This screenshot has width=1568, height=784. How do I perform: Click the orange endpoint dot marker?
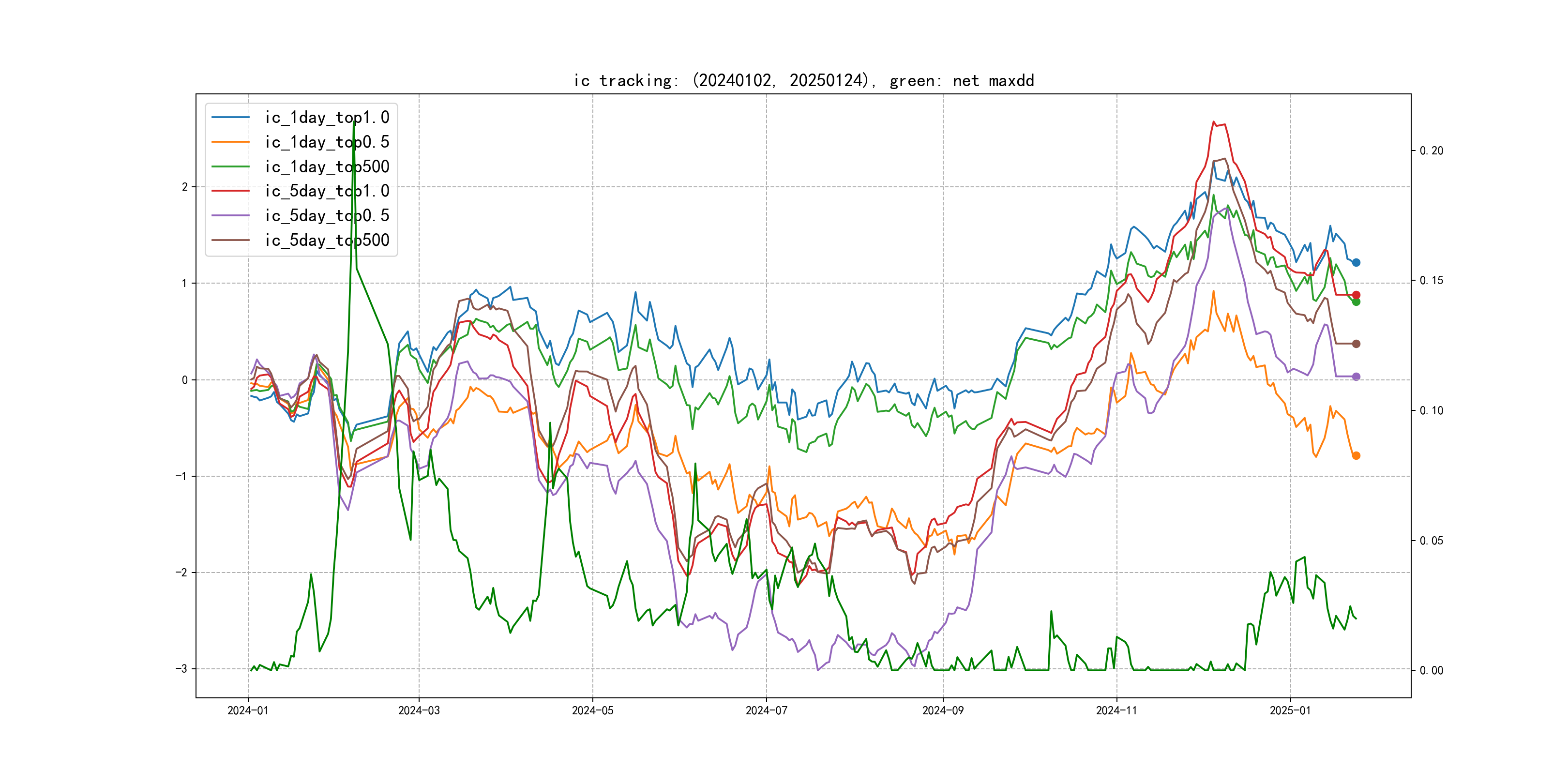1356,455
